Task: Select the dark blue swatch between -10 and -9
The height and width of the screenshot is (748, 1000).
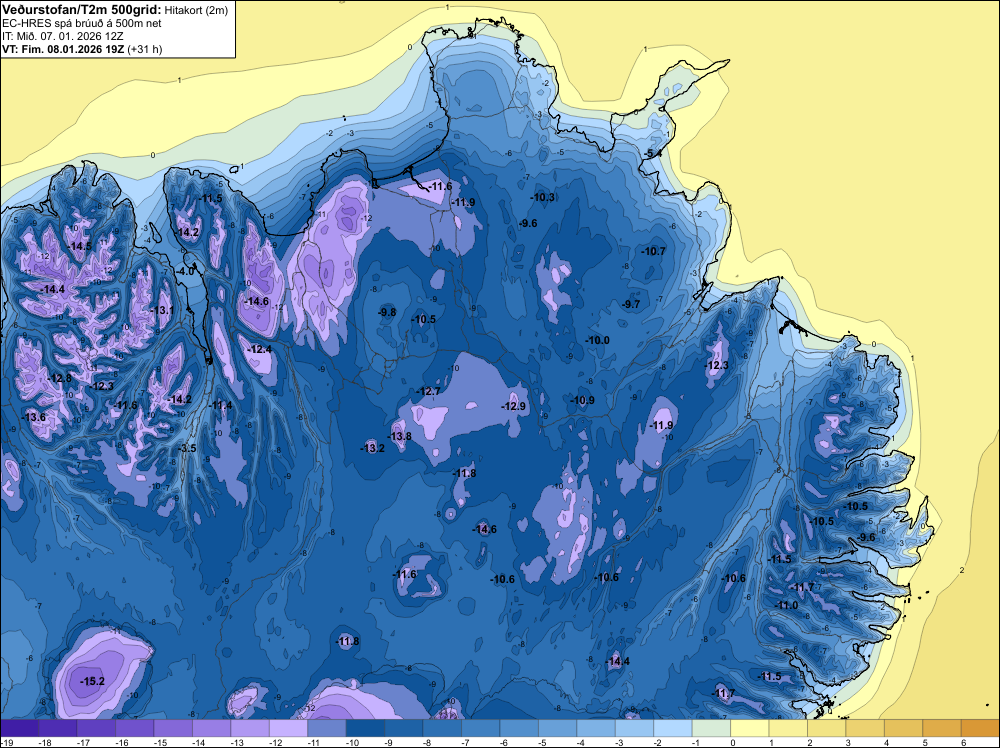Action: pyautogui.click(x=365, y=728)
